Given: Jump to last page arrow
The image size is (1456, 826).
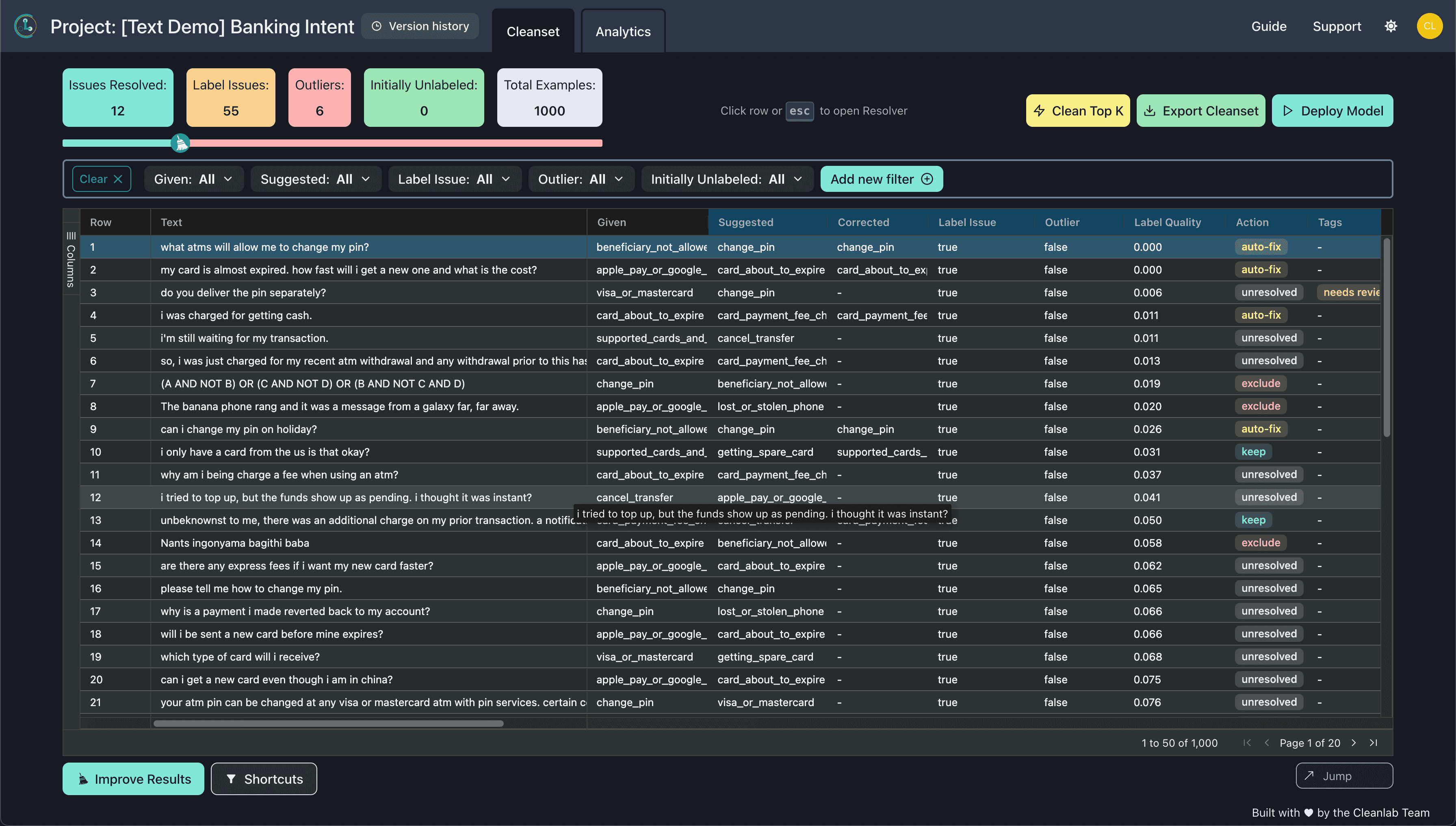Looking at the screenshot, I should pos(1373,743).
